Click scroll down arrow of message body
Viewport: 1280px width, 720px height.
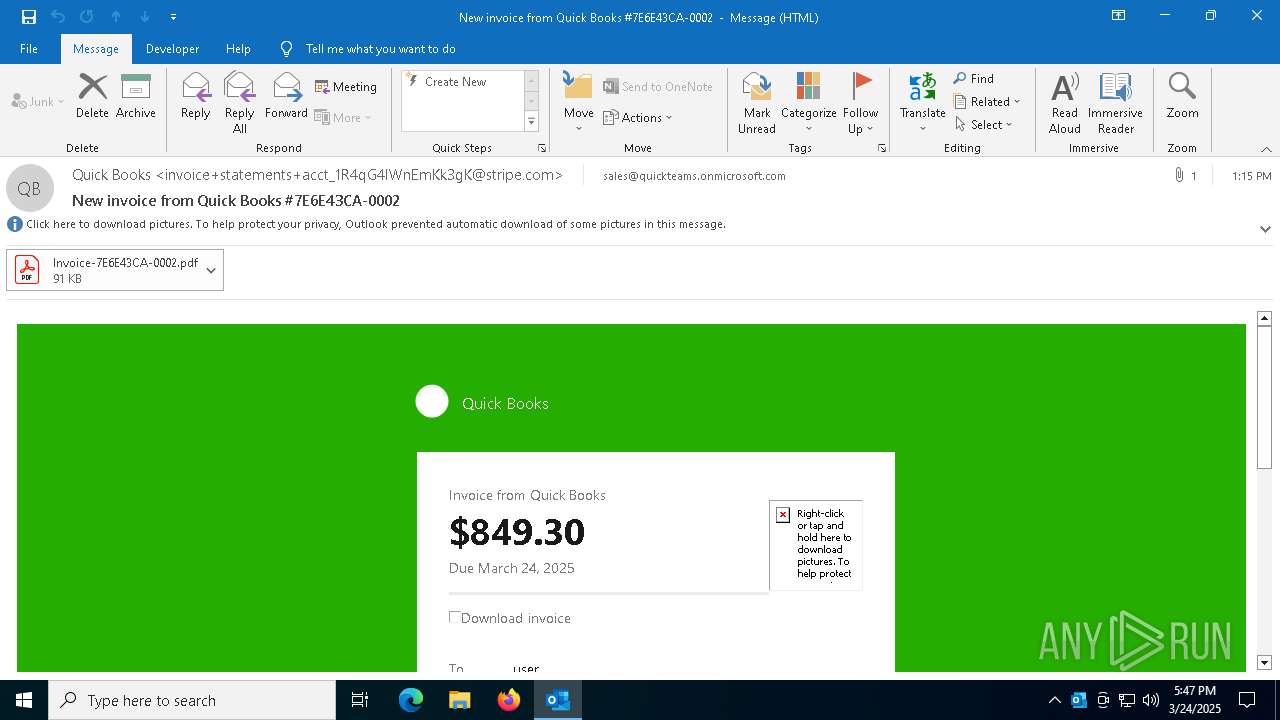click(1264, 662)
